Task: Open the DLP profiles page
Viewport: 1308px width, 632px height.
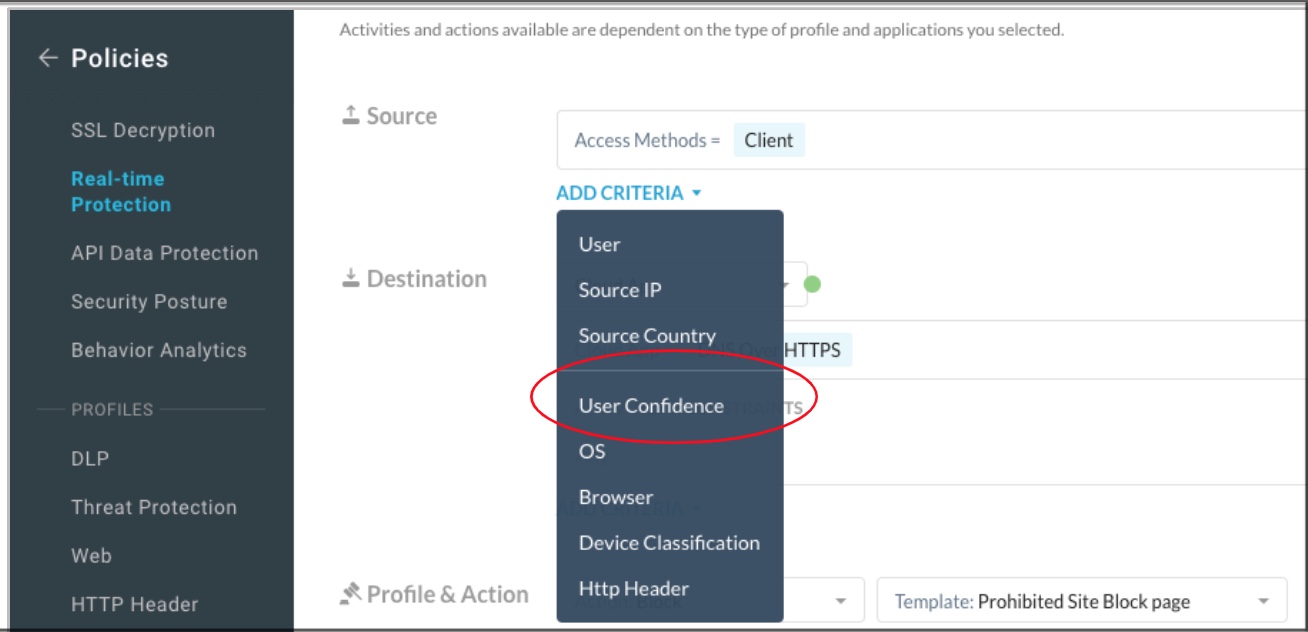Action: pos(90,459)
